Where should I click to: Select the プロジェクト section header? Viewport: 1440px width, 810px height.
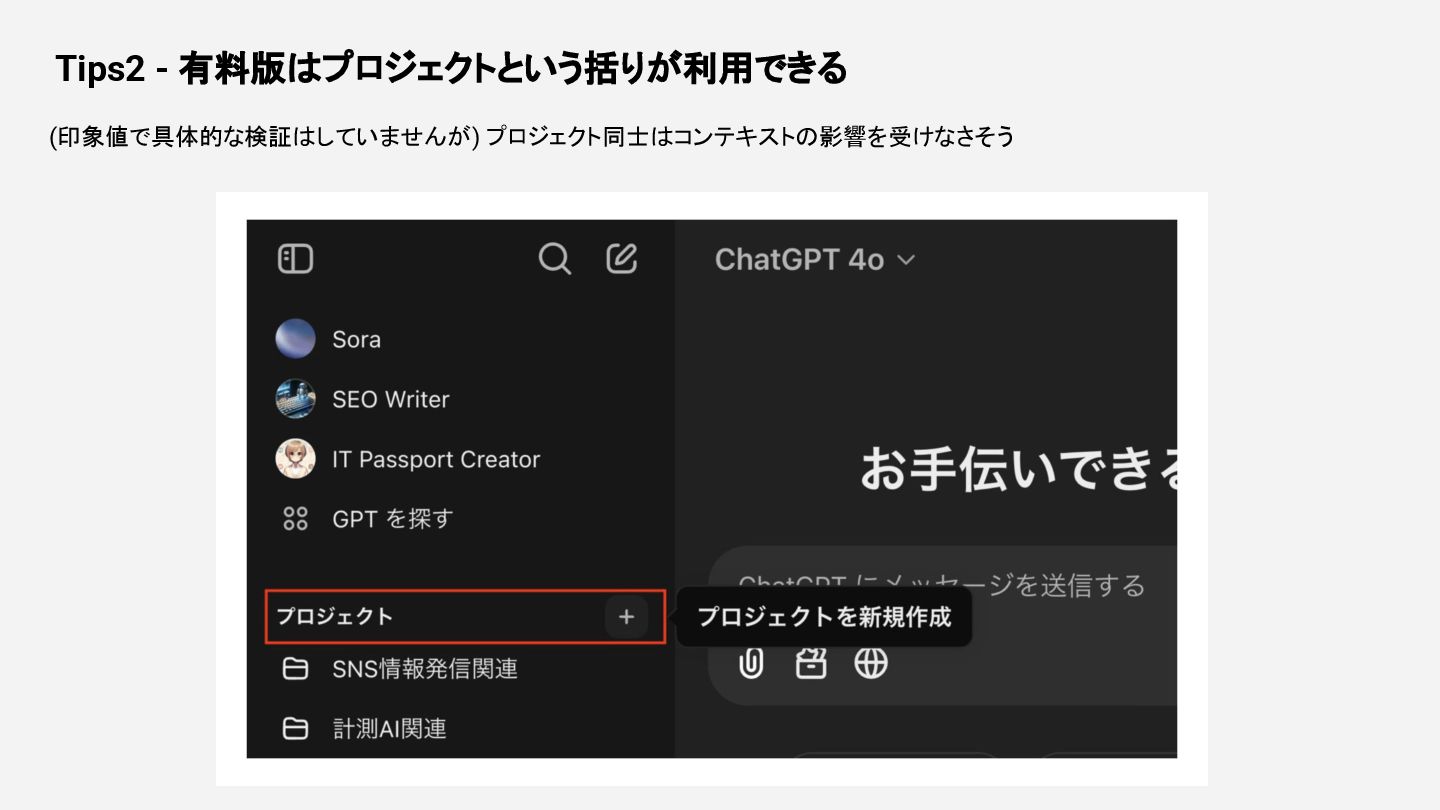[334, 616]
